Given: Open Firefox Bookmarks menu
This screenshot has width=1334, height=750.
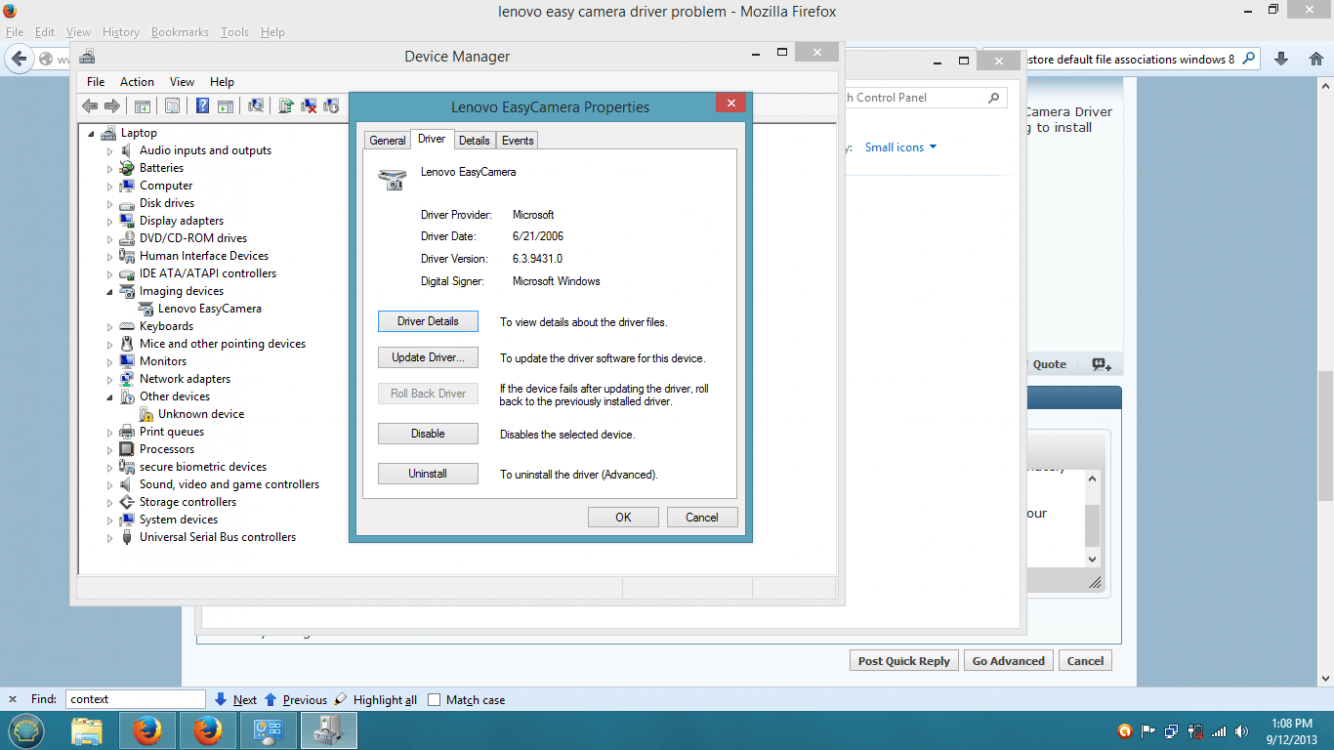Looking at the screenshot, I should (x=180, y=32).
